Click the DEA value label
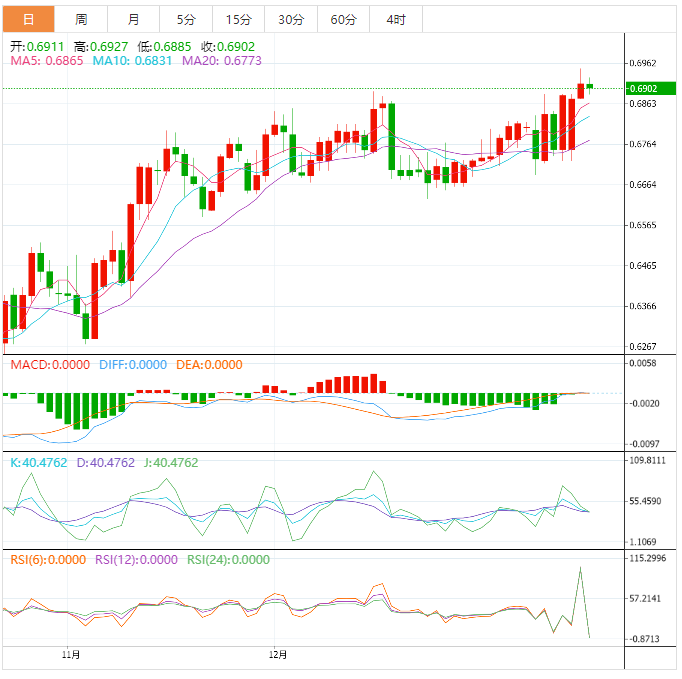The width and height of the screenshot is (682, 679). click(x=209, y=365)
